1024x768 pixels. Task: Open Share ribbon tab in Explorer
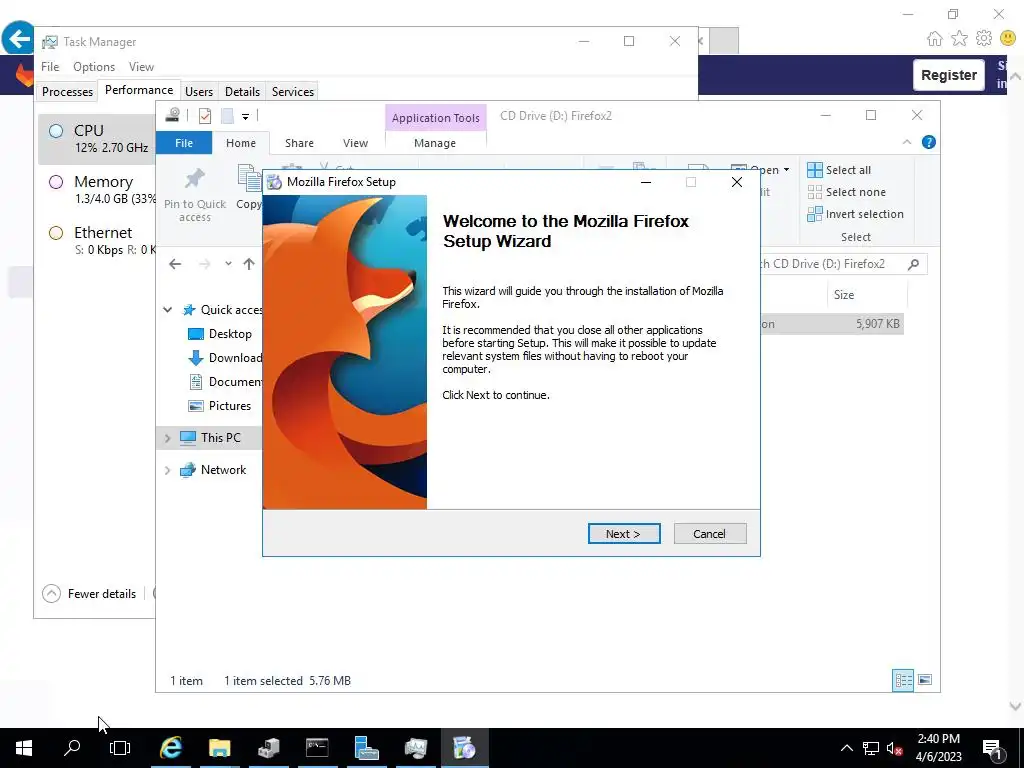[299, 143]
